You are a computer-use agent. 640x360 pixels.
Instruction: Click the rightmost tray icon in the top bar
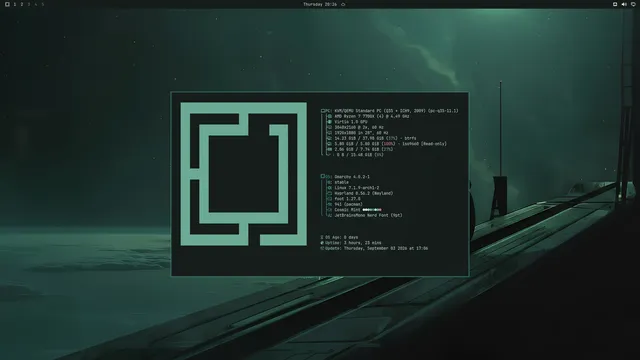point(633,4)
